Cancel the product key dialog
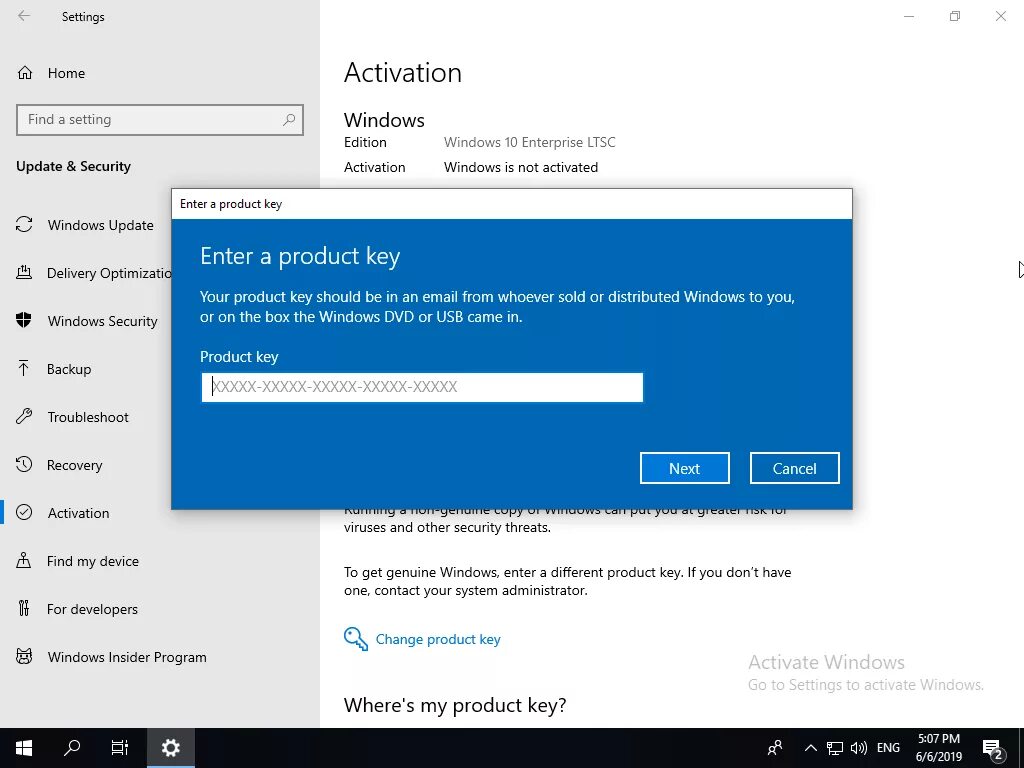1024x768 pixels. (794, 468)
